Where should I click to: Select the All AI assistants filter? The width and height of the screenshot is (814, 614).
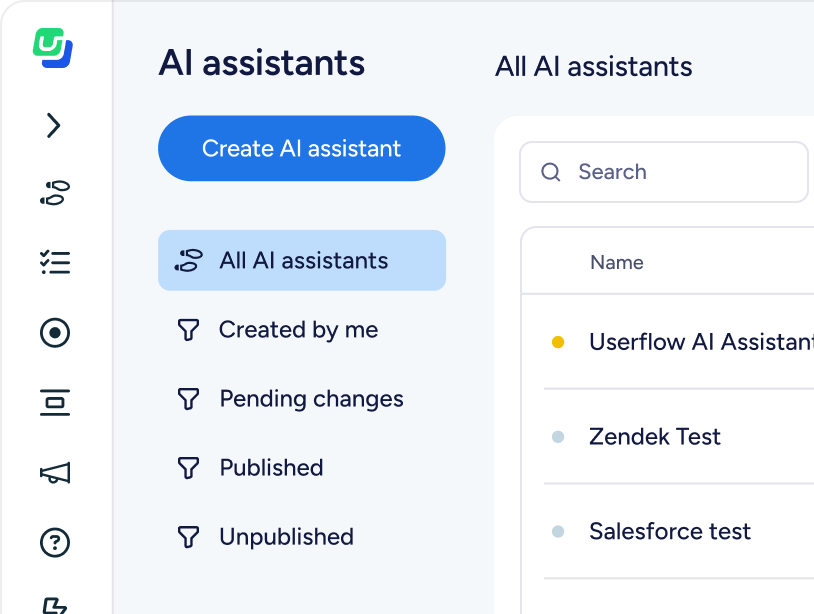(x=302, y=261)
